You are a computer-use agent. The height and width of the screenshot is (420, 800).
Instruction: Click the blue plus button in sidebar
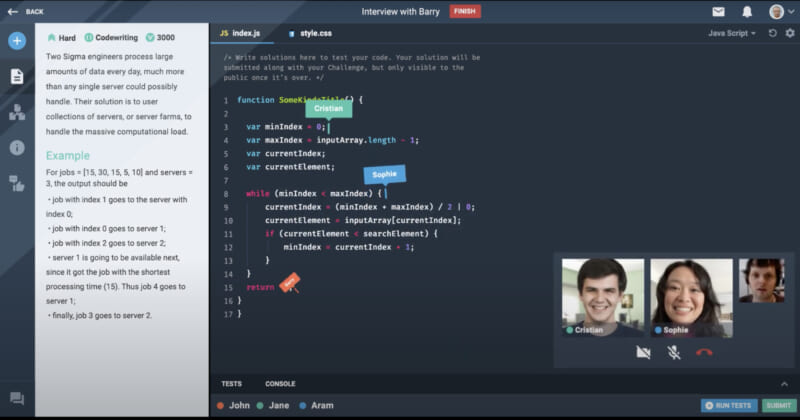(x=17, y=41)
